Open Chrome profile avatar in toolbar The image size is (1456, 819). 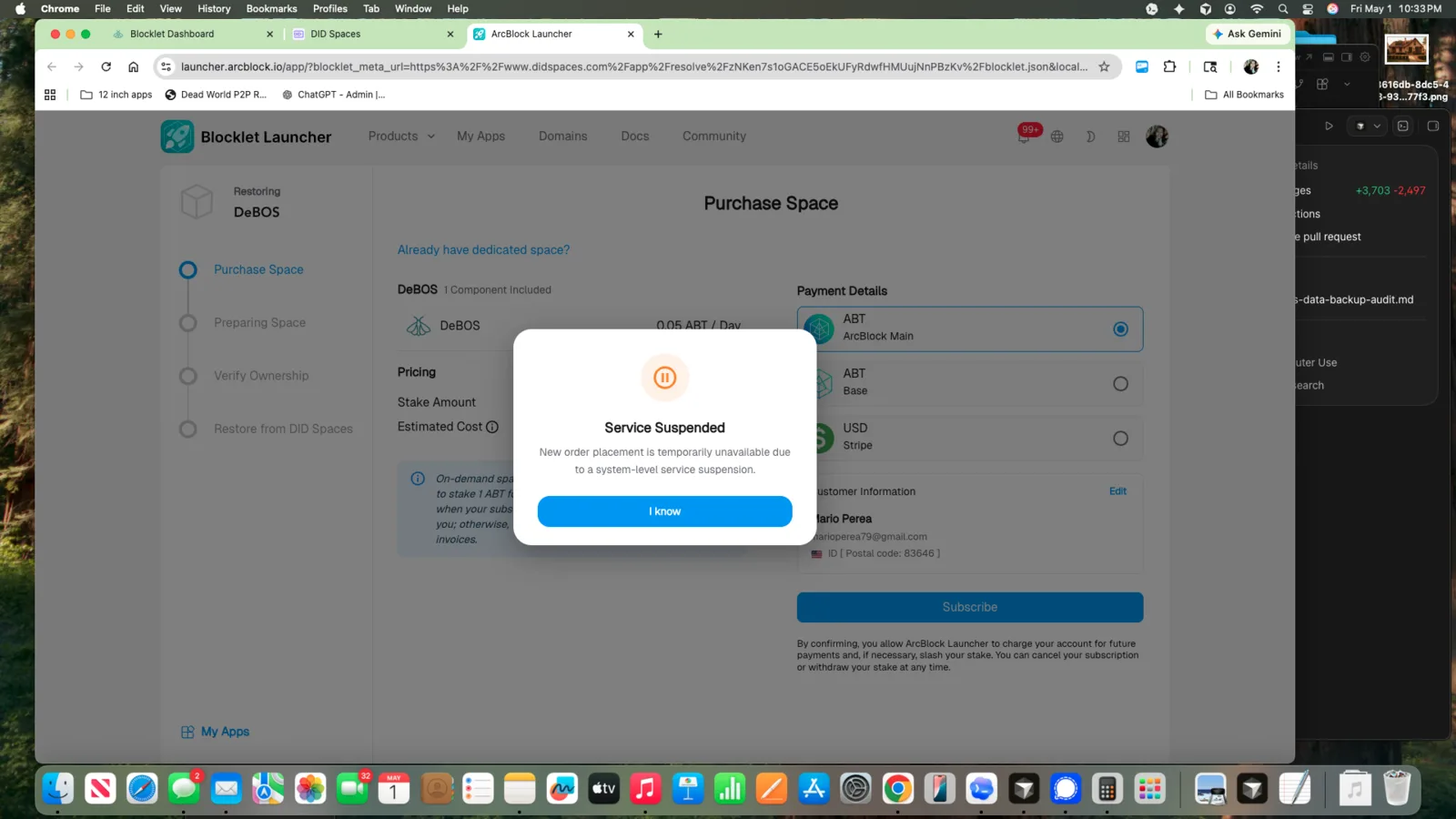(x=1251, y=66)
